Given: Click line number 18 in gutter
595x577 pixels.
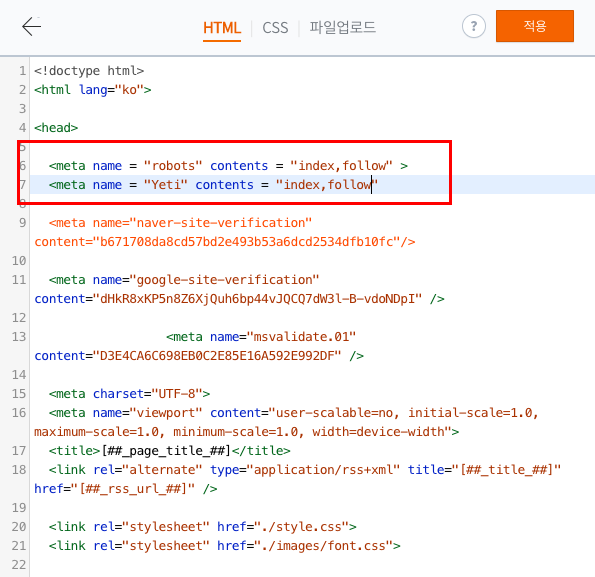Looking at the screenshot, I should 19,470.
